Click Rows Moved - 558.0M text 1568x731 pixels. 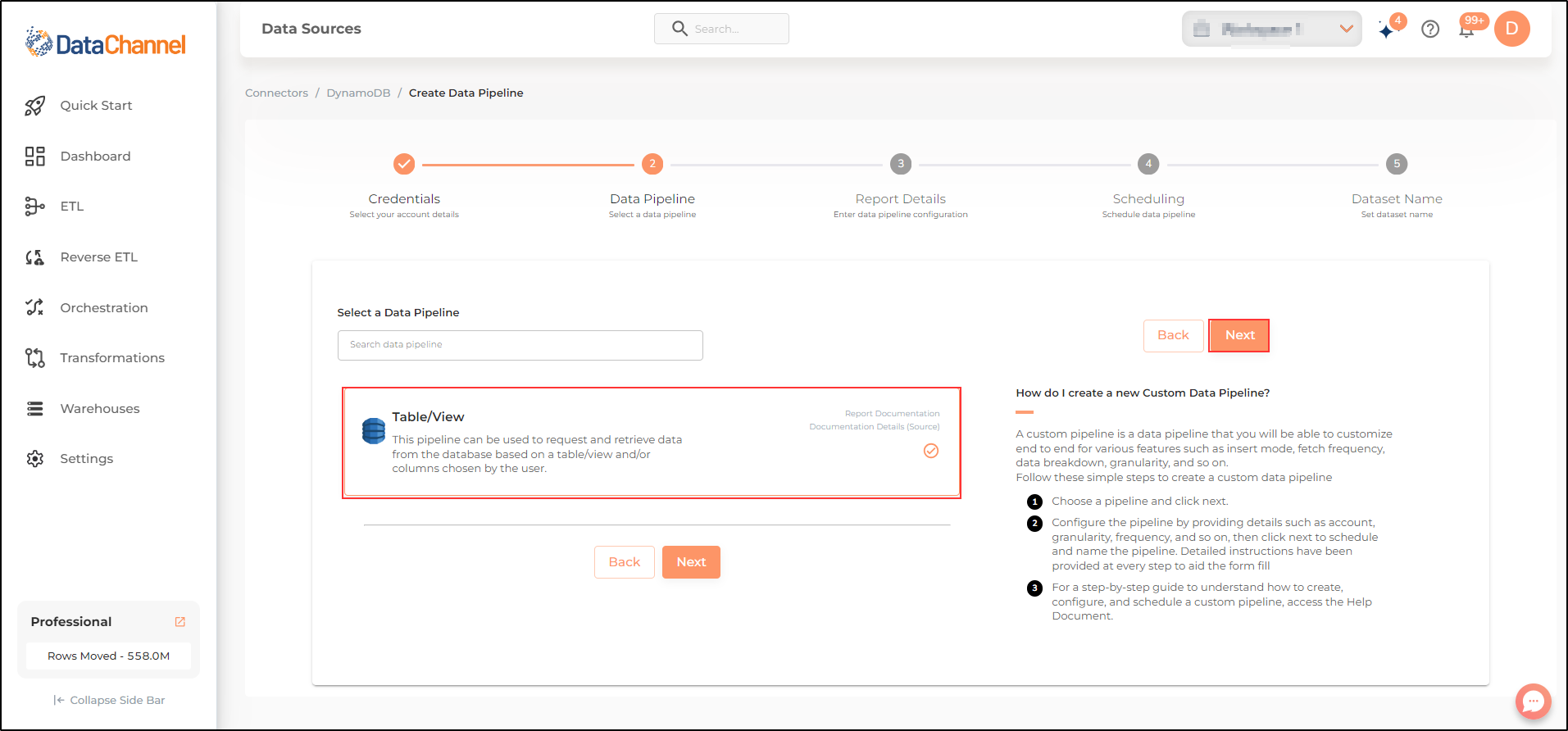pos(108,656)
